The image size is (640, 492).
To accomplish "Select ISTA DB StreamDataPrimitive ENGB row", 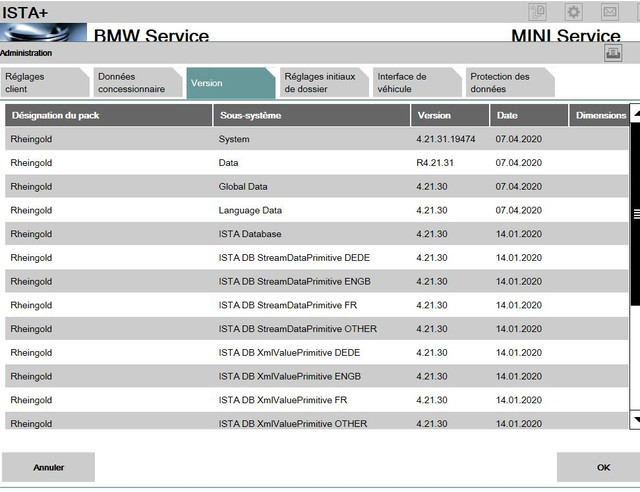I will pyautogui.click(x=316, y=281).
